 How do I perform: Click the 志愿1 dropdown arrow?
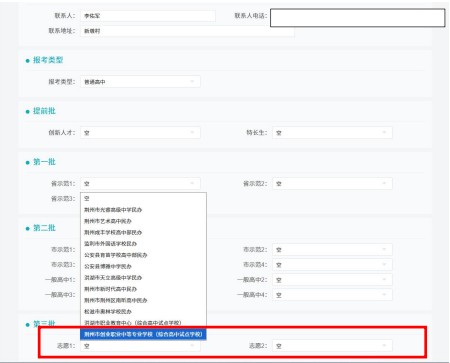coord(192,346)
